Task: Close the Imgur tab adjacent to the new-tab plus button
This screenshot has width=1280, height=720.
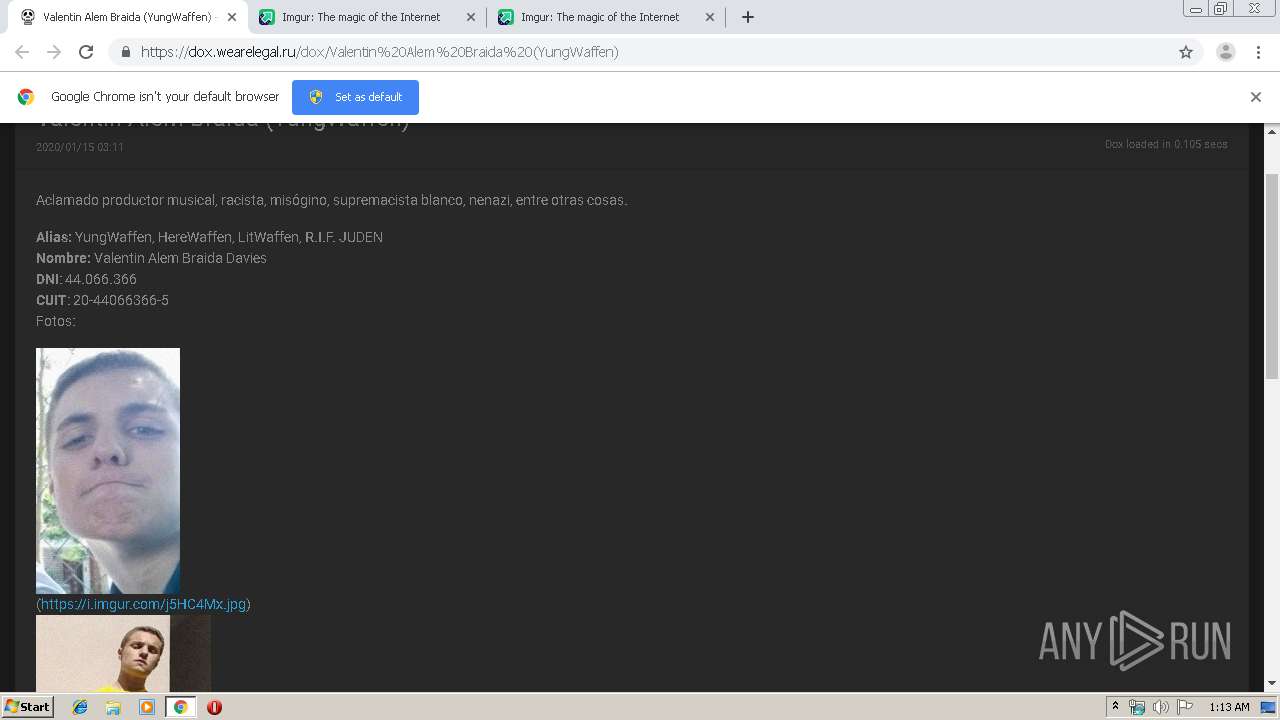Action: tap(710, 17)
